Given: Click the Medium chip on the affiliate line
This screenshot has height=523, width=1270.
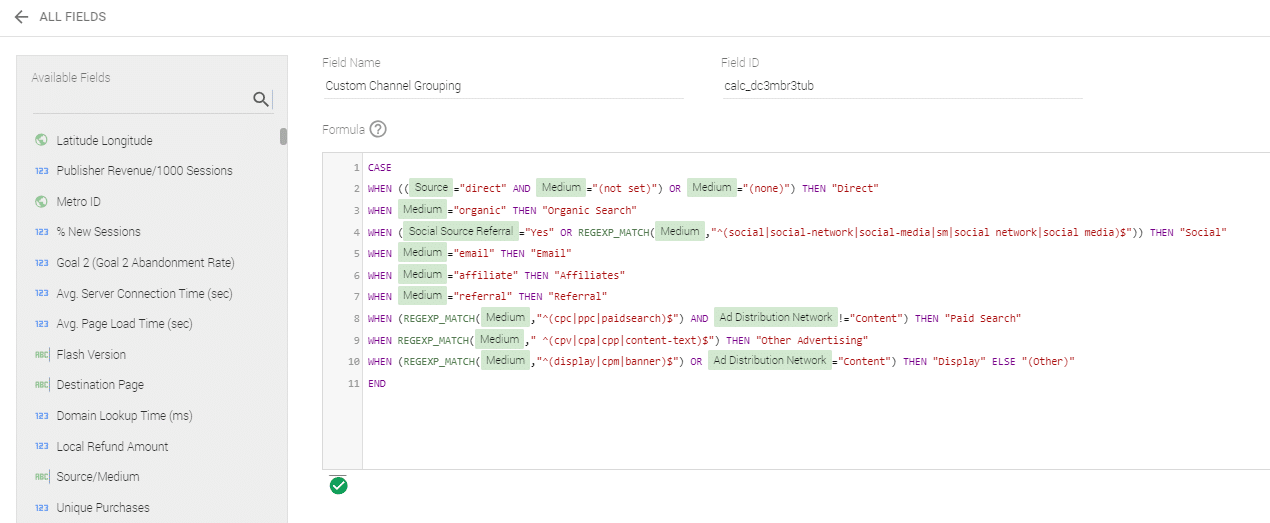Looking at the screenshot, I should point(423,275).
